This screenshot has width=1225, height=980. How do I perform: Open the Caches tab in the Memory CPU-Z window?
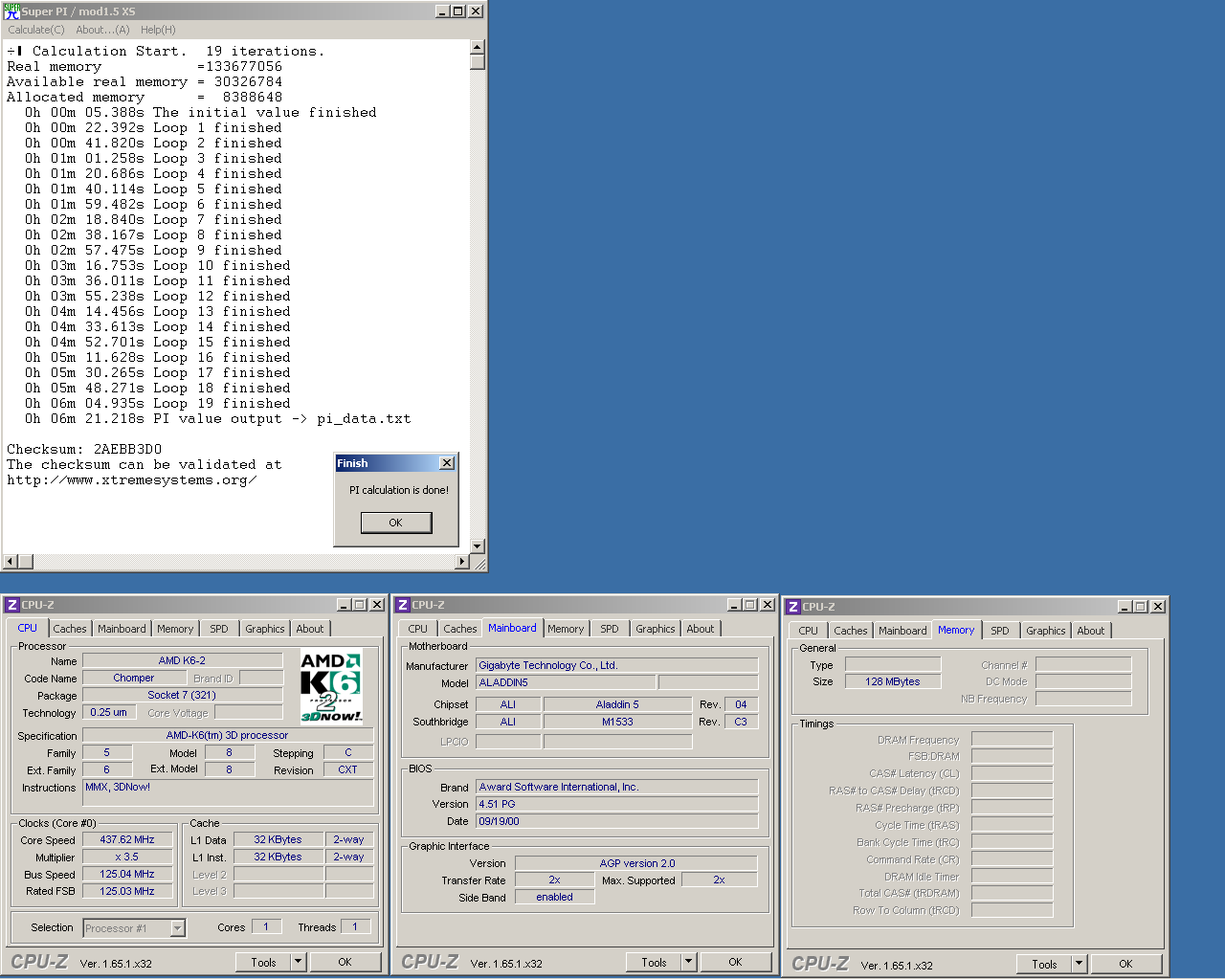pyautogui.click(x=851, y=631)
